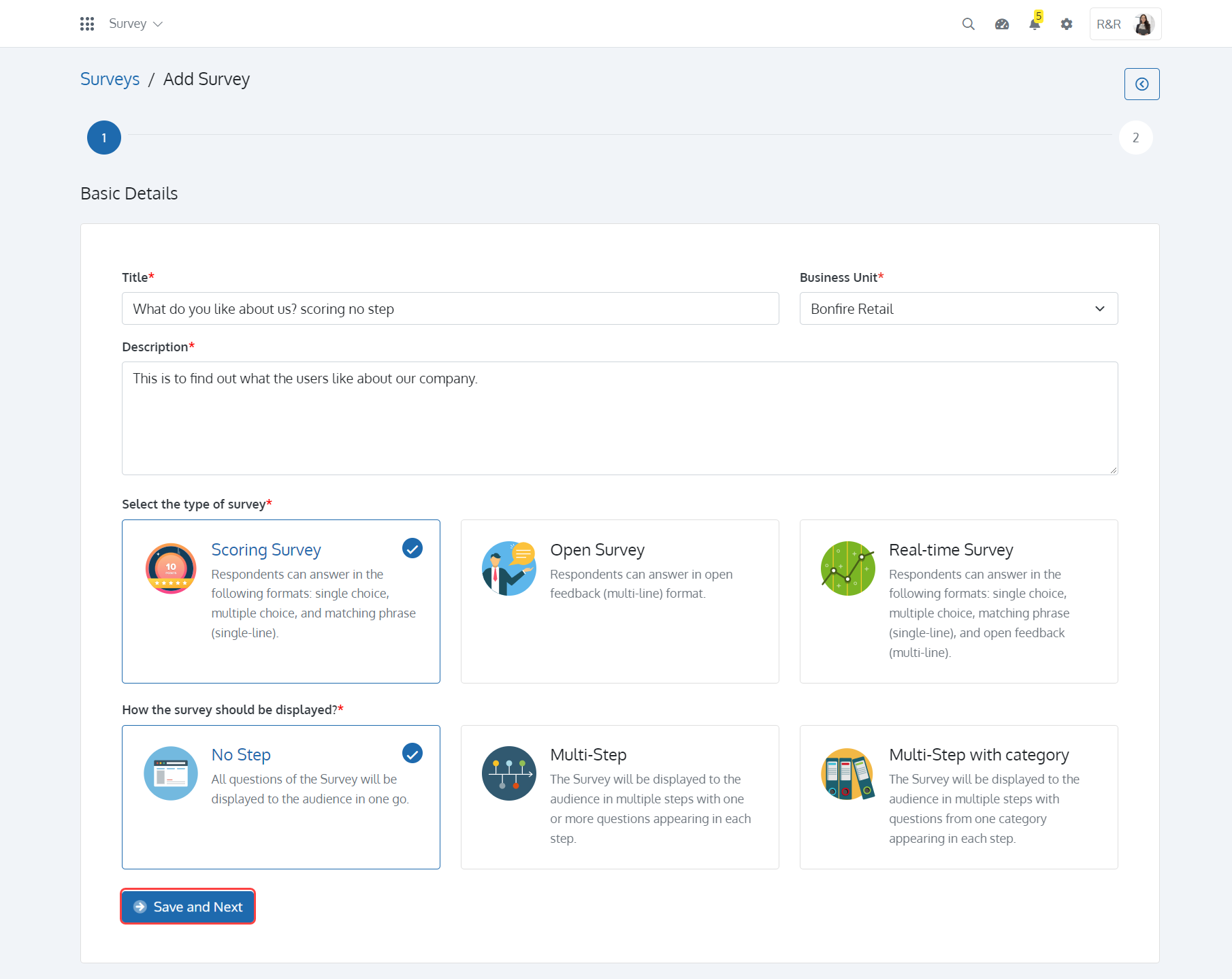Click the 'Select the type of survey' label

coord(197,504)
